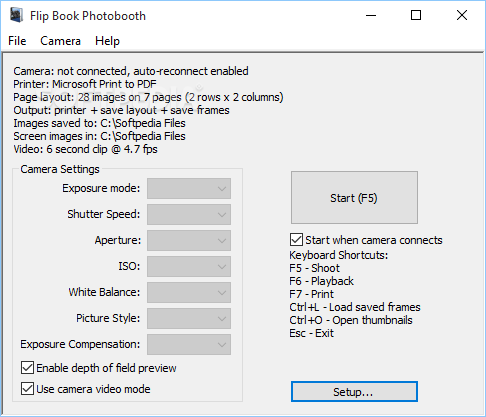The width and height of the screenshot is (486, 417).
Task: Open the Camera menu
Action: click(x=60, y=41)
